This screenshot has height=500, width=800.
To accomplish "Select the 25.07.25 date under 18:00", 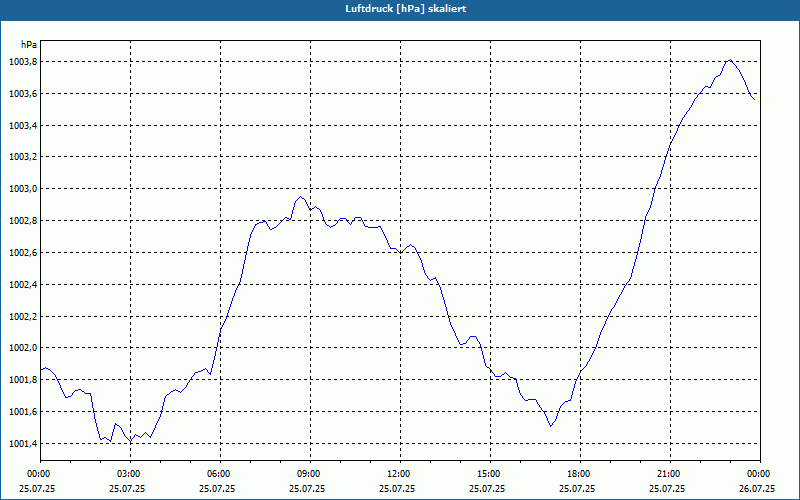I will coord(578,488).
